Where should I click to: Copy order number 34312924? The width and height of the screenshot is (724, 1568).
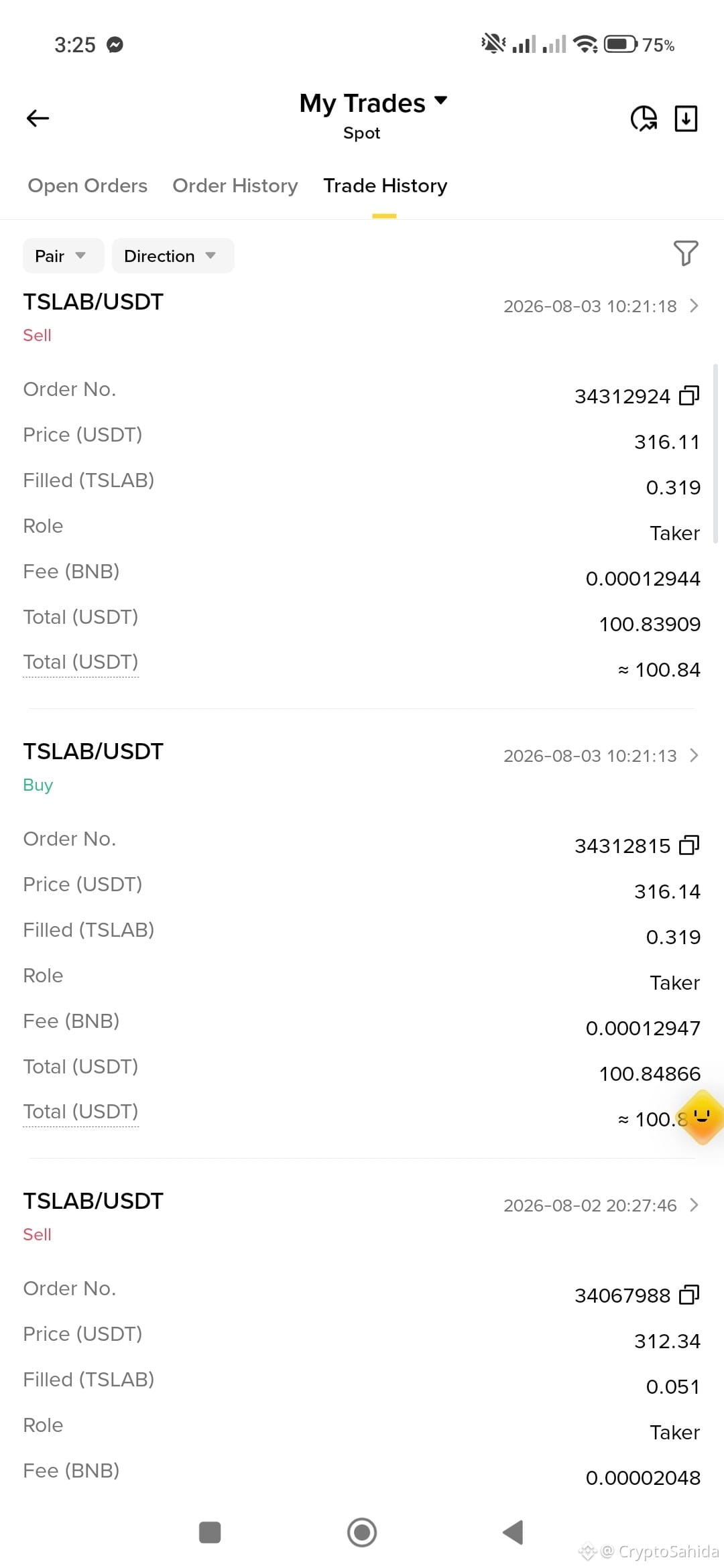689,395
